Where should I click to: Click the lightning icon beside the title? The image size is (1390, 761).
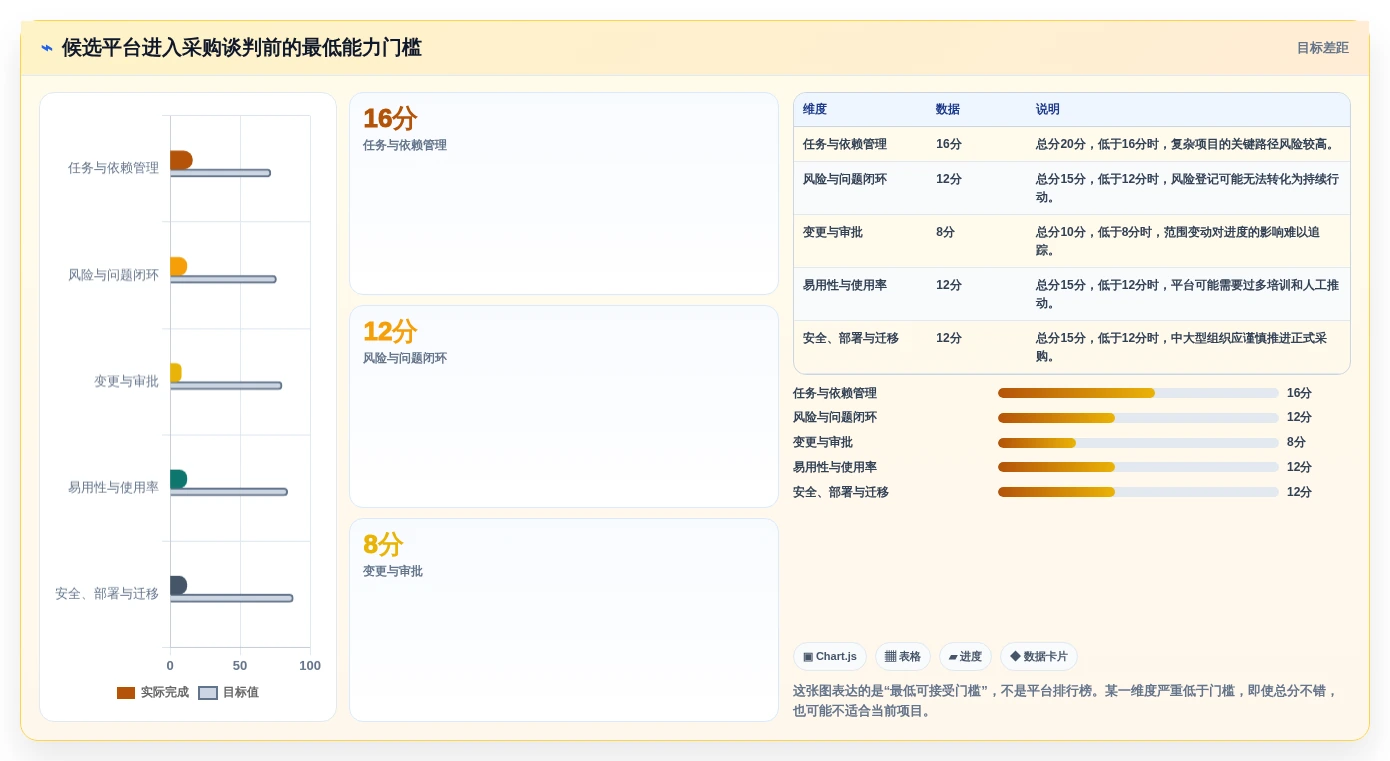47,48
